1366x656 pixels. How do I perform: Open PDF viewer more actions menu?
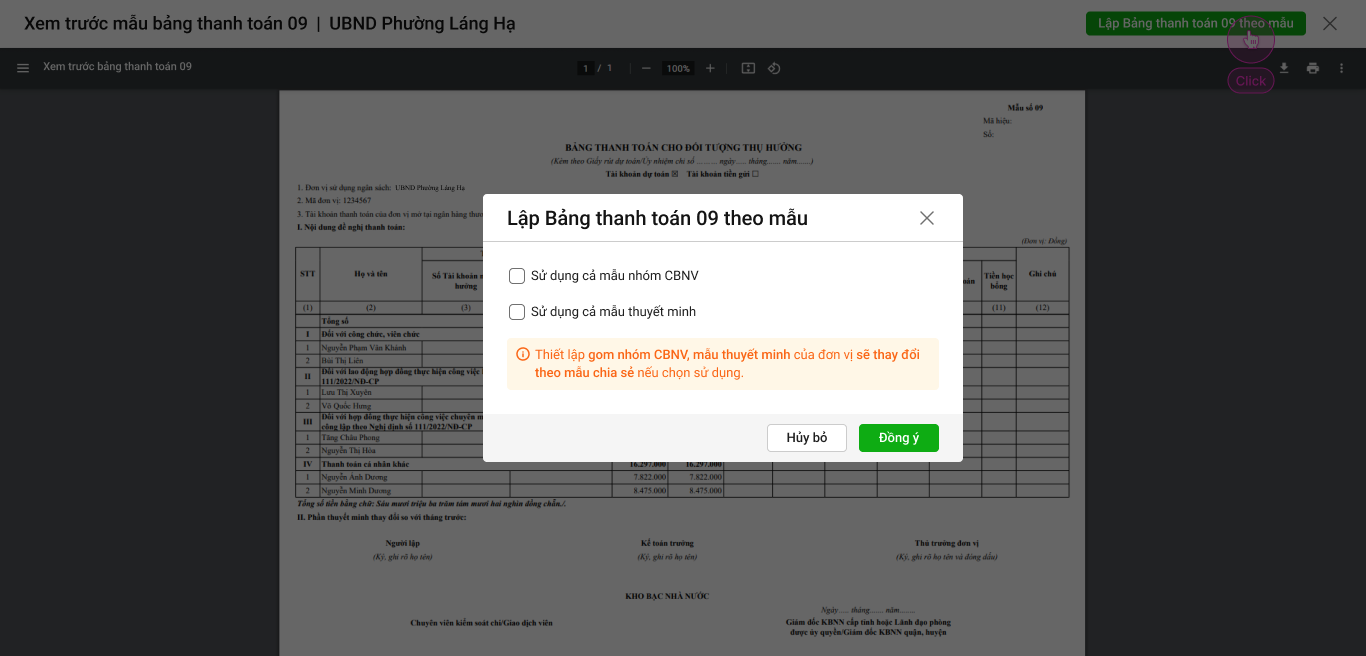pyautogui.click(x=1341, y=68)
